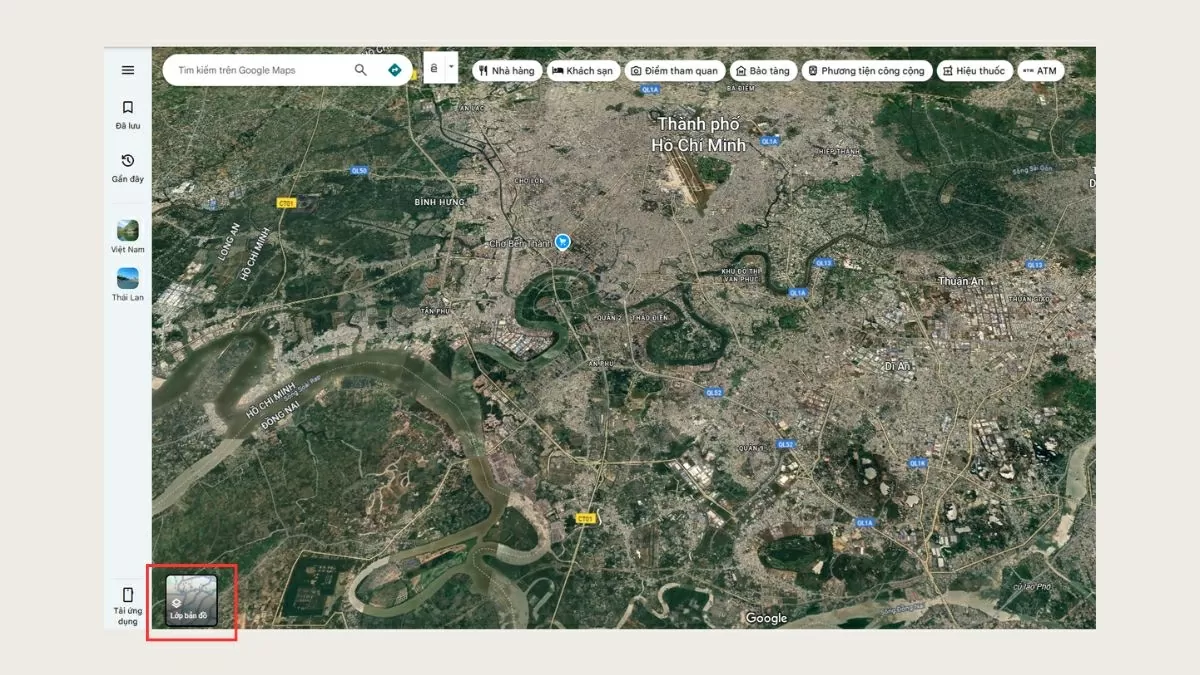The image size is (1200, 675).
Task: Toggle the Lớp bản đồ map layer
Action: 191,600
